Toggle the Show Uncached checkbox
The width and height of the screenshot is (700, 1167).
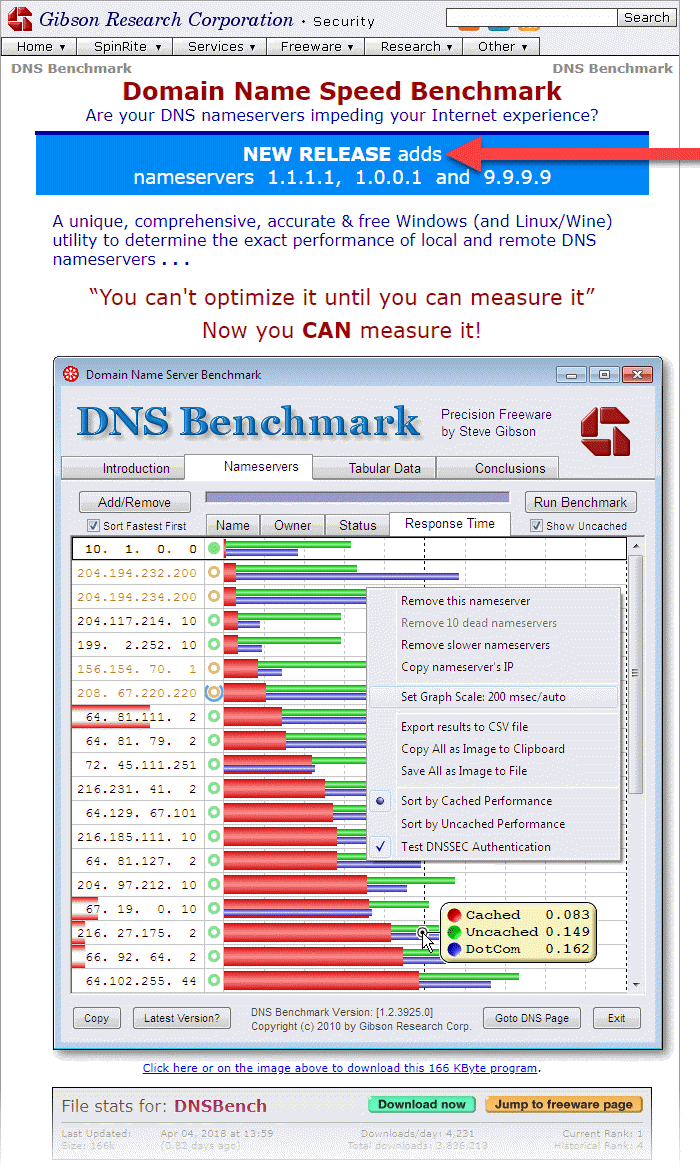(x=536, y=525)
